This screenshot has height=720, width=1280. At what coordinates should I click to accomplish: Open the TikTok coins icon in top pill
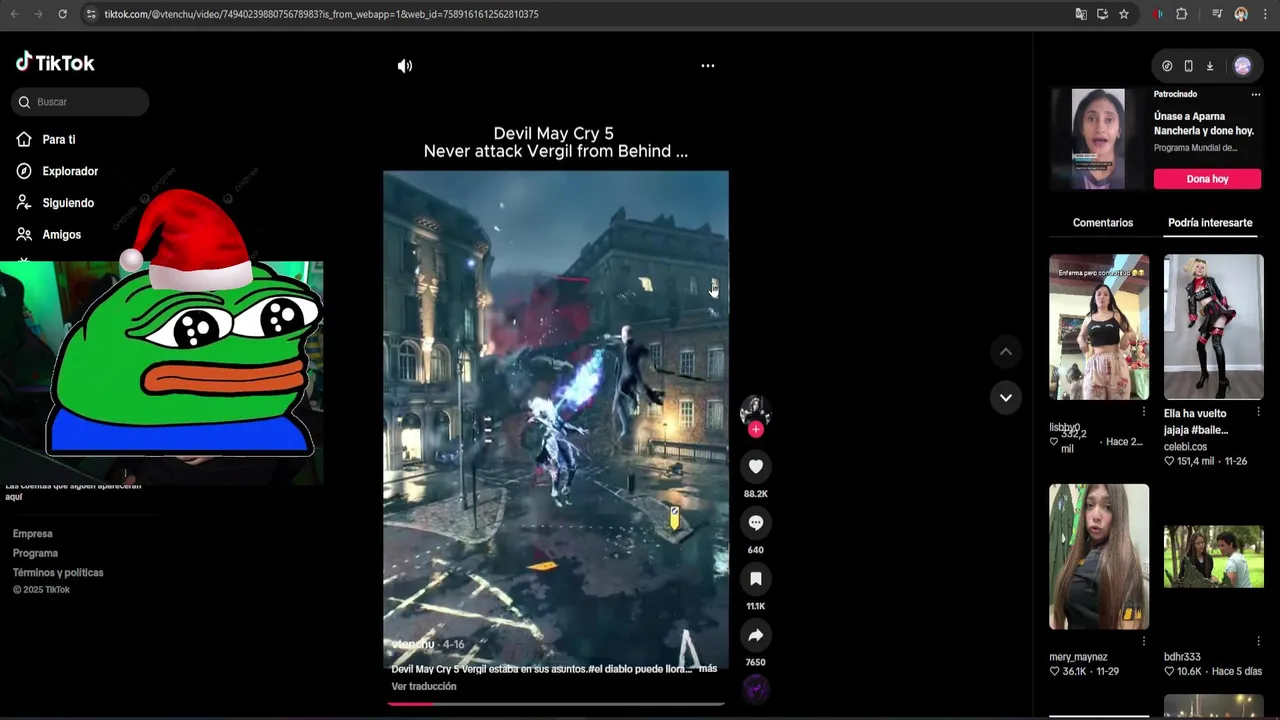point(1167,66)
